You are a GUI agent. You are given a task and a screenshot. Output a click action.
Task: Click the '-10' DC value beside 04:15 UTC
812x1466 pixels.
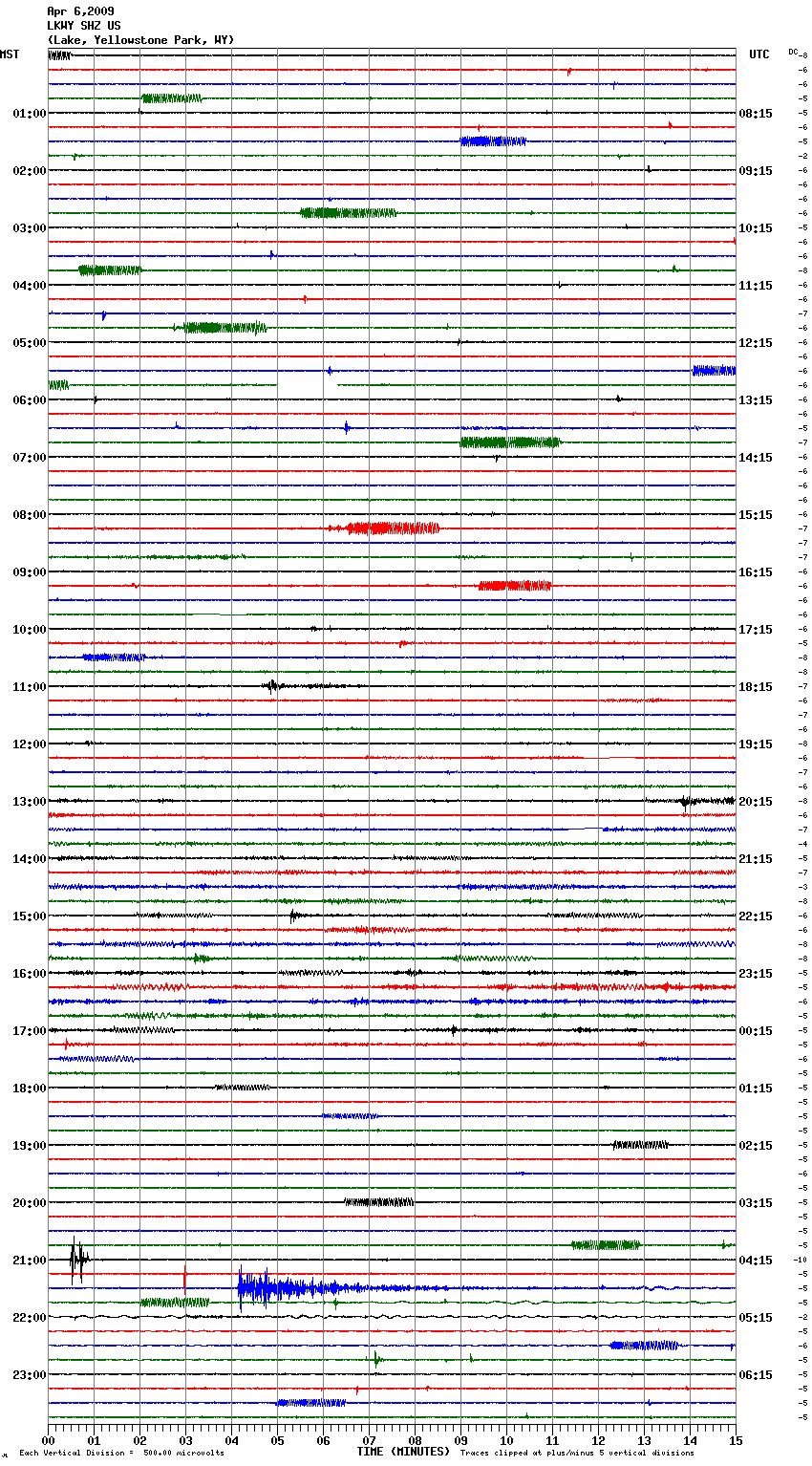pos(801,1260)
